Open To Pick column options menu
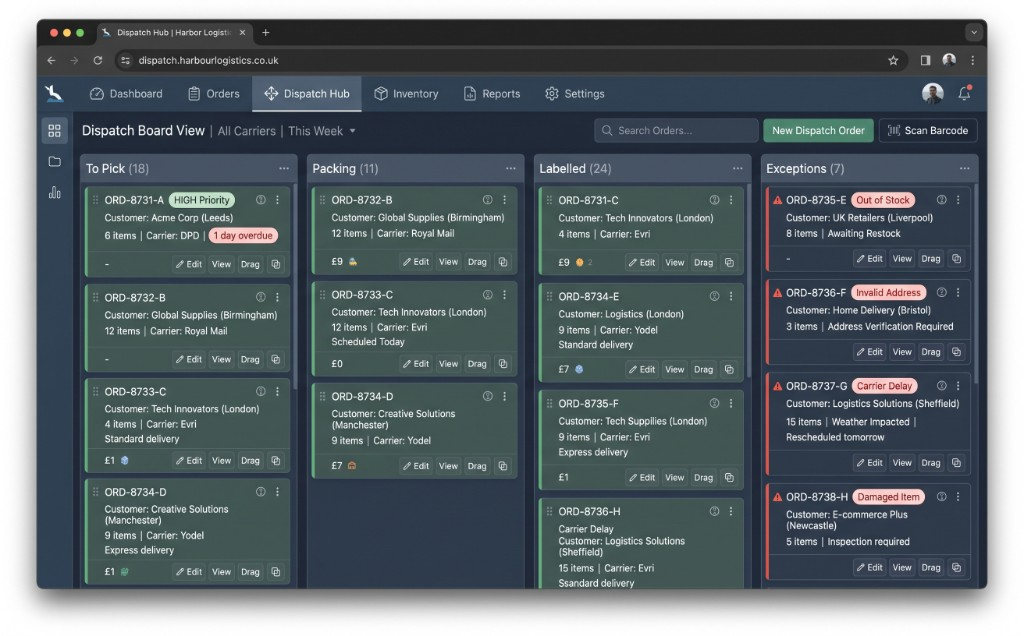Viewport: 1024px width, 636px height. [x=283, y=168]
